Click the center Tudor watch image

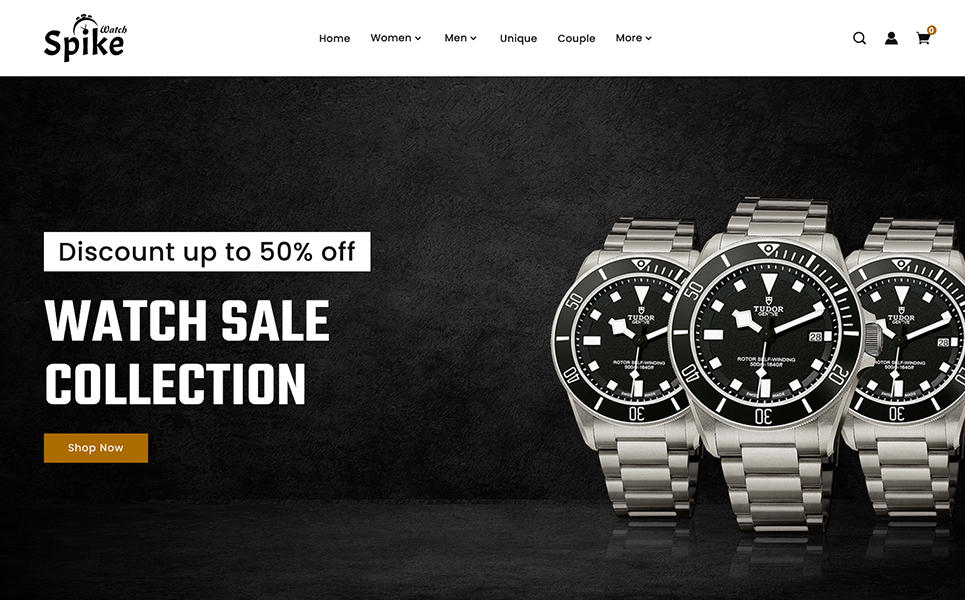point(768,364)
